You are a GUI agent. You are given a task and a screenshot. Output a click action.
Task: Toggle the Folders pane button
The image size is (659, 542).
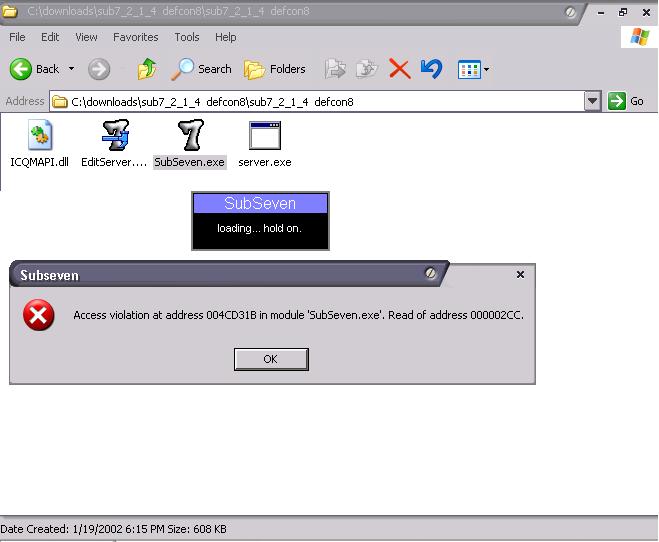pos(276,69)
